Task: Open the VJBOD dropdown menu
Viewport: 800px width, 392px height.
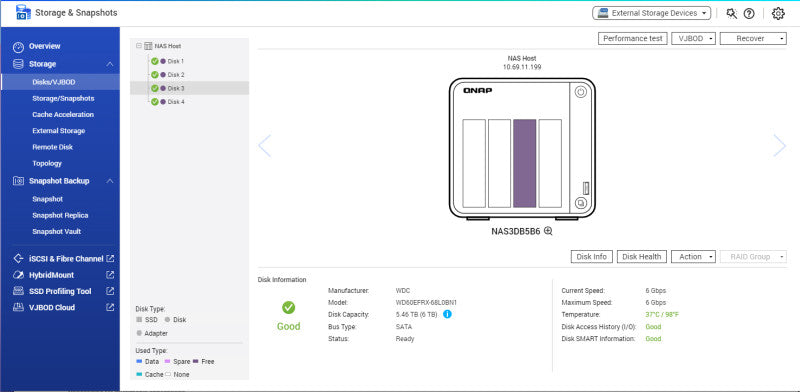Action: [x=694, y=38]
